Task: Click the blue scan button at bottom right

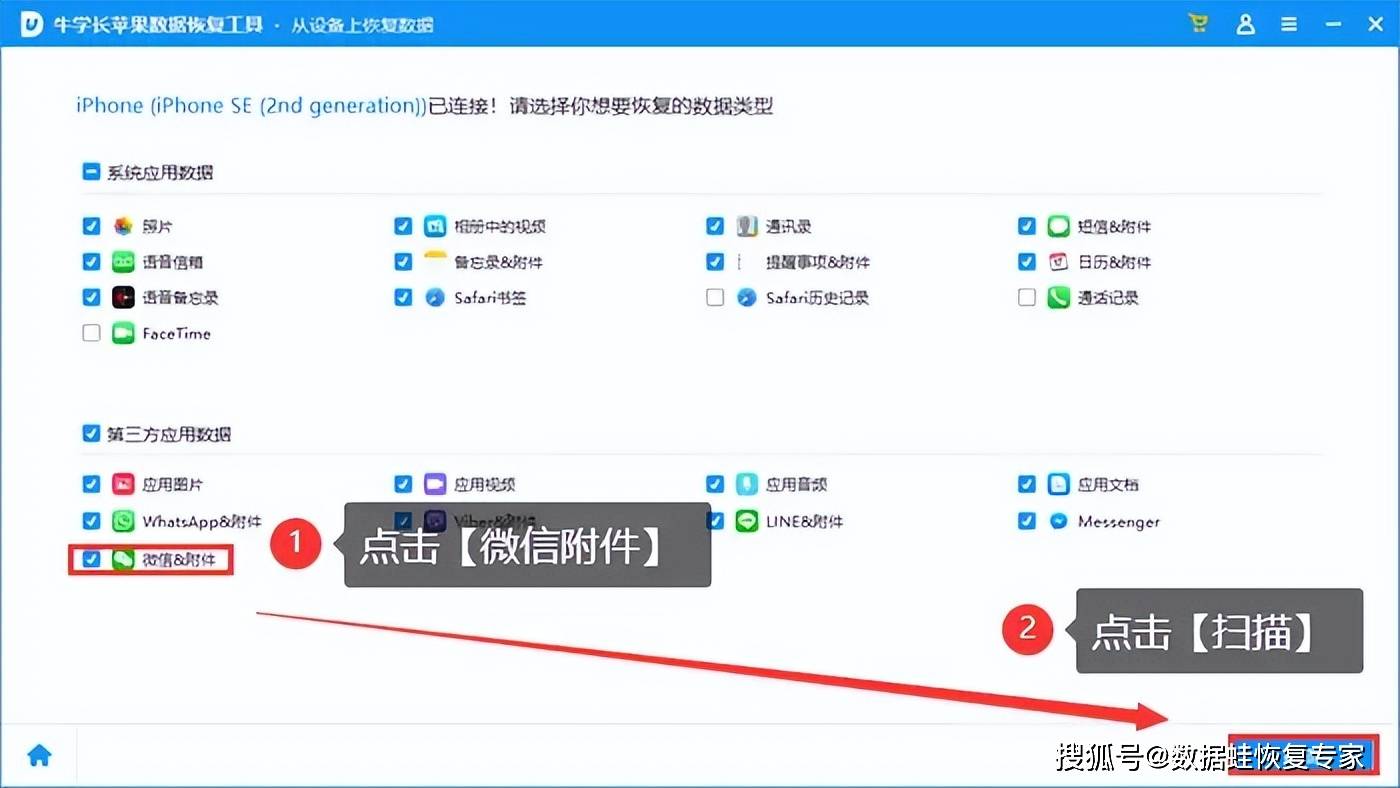Action: [1304, 756]
